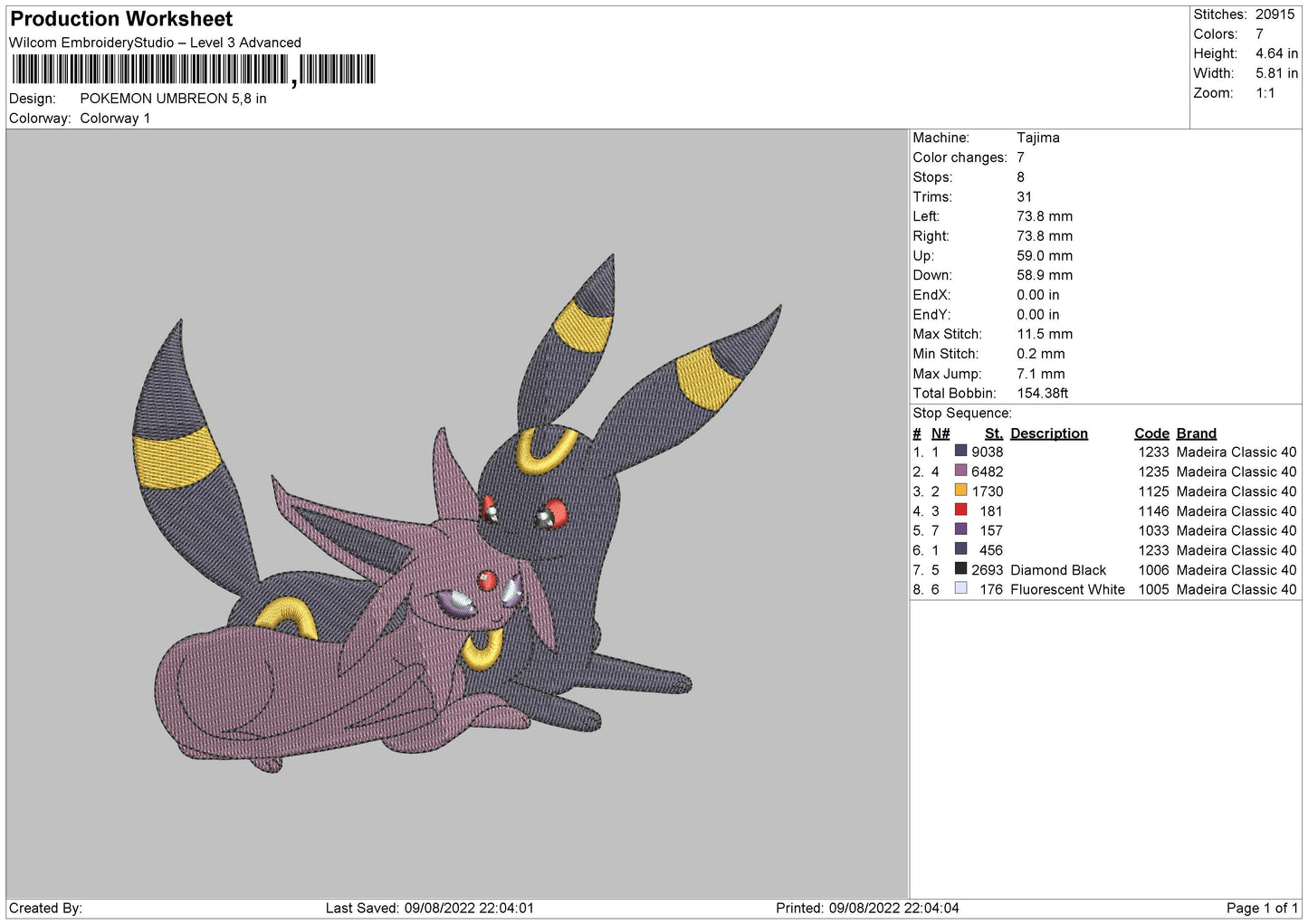Click the zoom value 1:1

click(x=1265, y=93)
